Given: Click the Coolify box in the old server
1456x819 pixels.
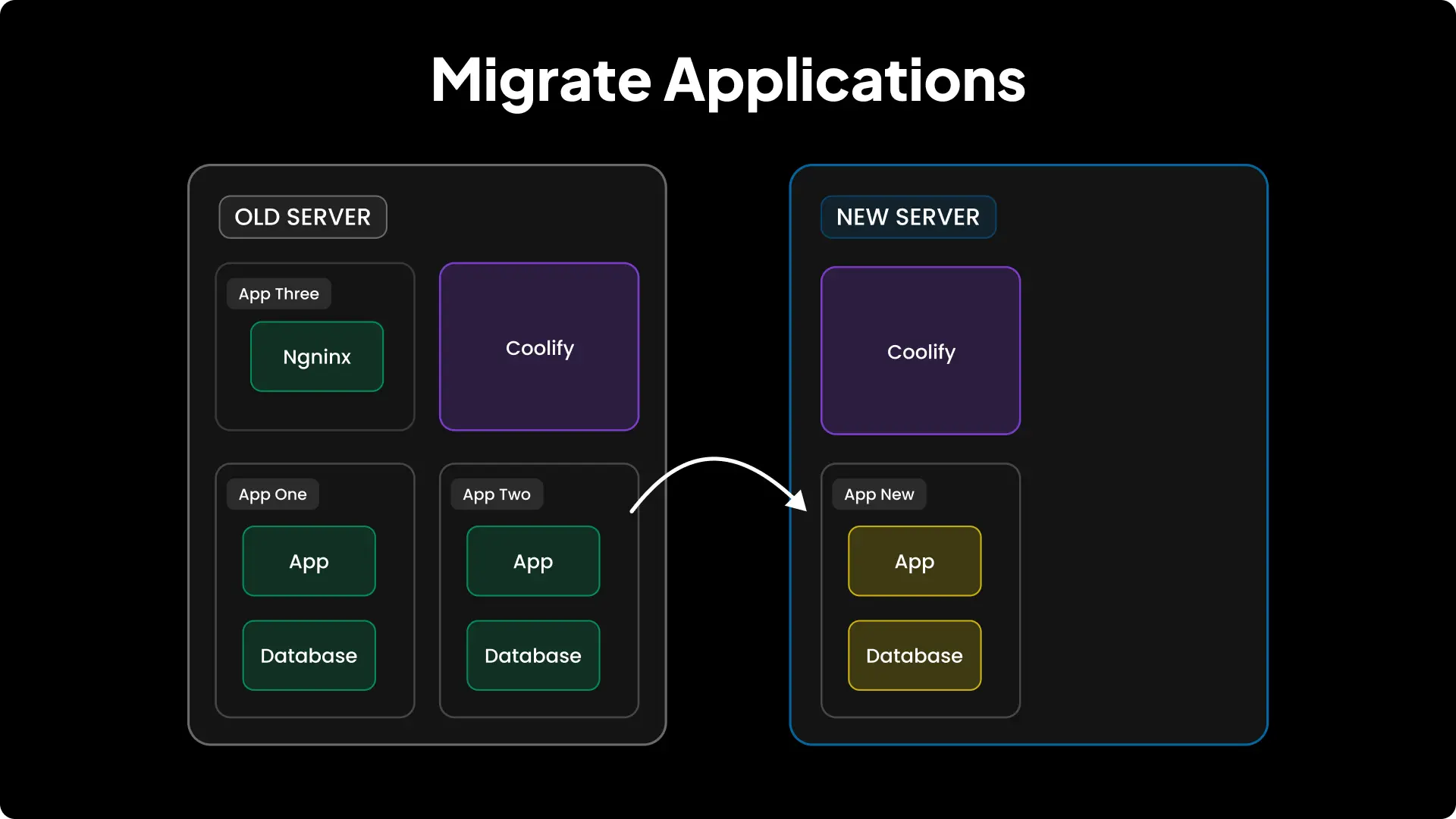Looking at the screenshot, I should (x=539, y=347).
